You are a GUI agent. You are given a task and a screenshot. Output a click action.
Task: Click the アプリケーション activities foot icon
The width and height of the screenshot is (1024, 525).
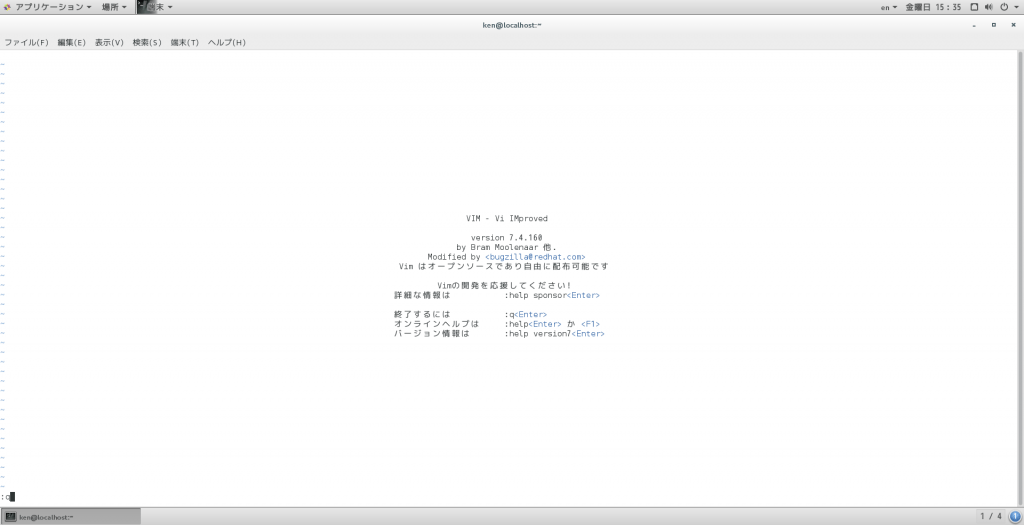click(7, 7)
